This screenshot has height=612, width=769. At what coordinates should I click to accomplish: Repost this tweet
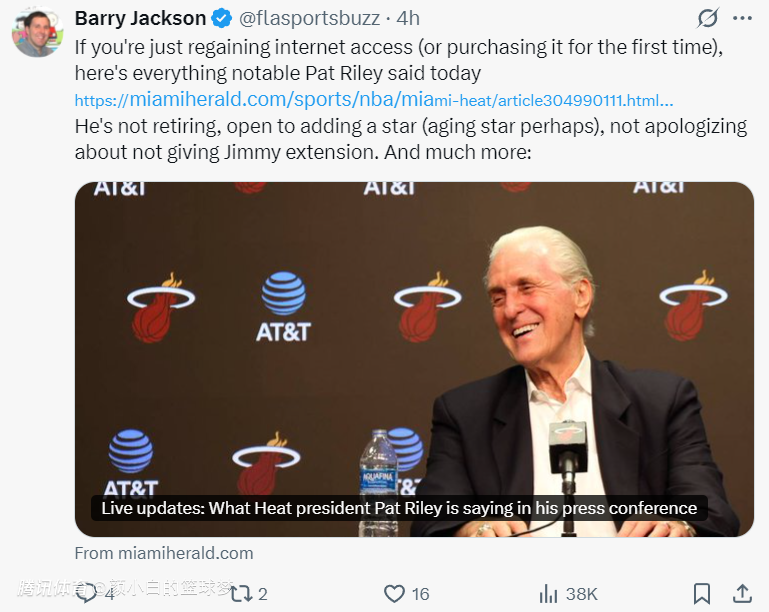coord(241,593)
